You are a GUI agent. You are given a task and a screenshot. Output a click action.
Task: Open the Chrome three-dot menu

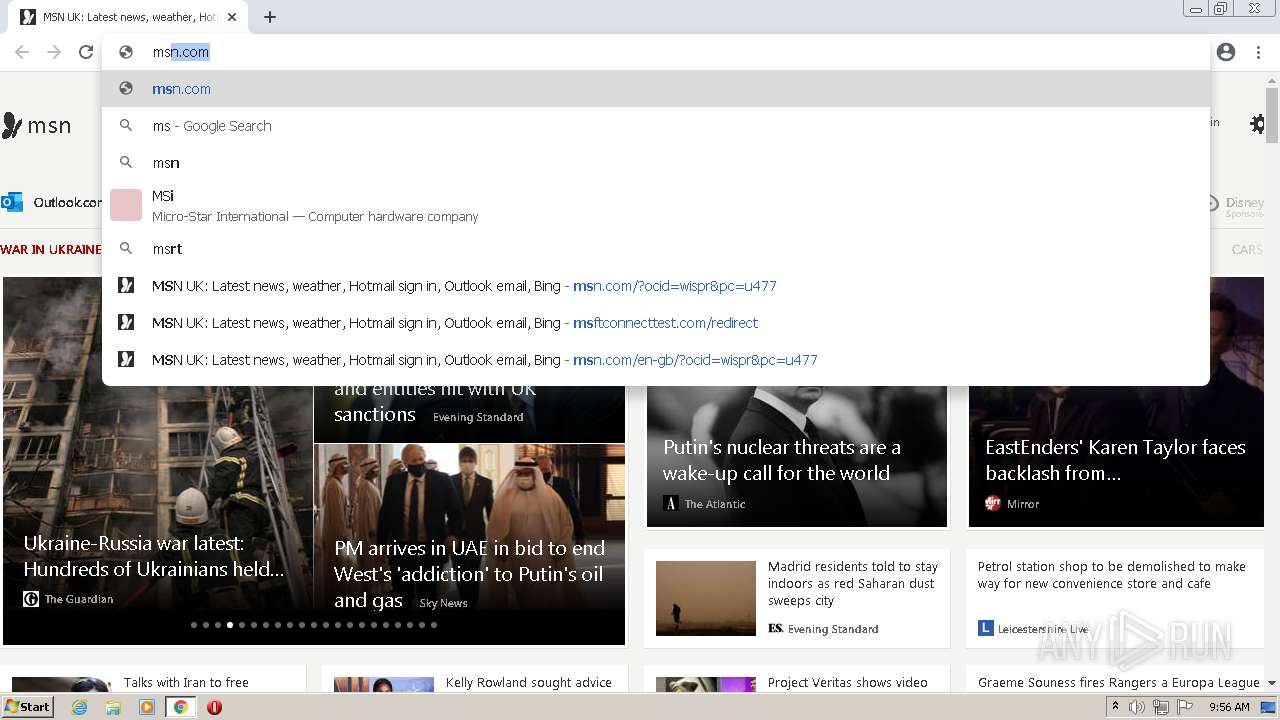click(x=1258, y=52)
